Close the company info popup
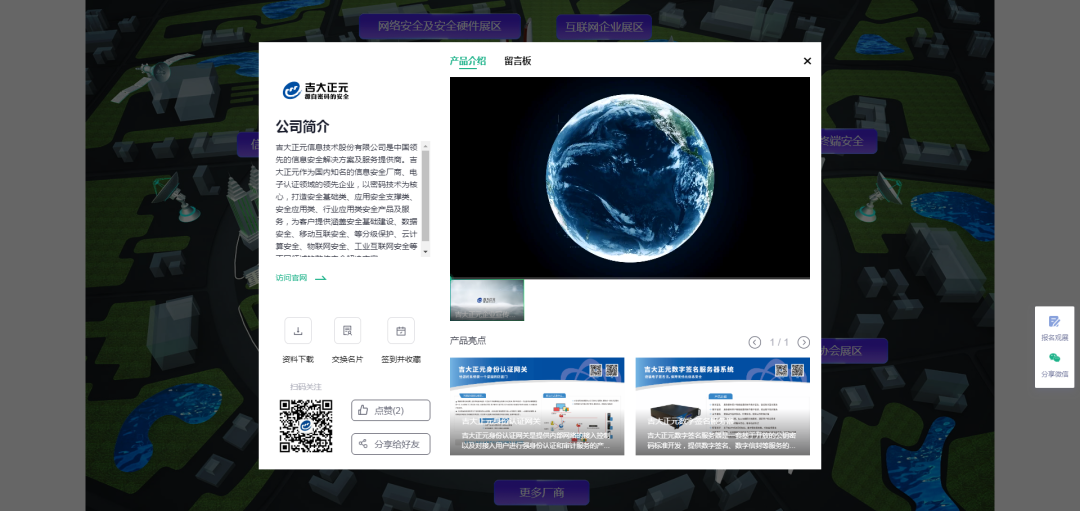The height and width of the screenshot is (511, 1080). click(x=807, y=61)
